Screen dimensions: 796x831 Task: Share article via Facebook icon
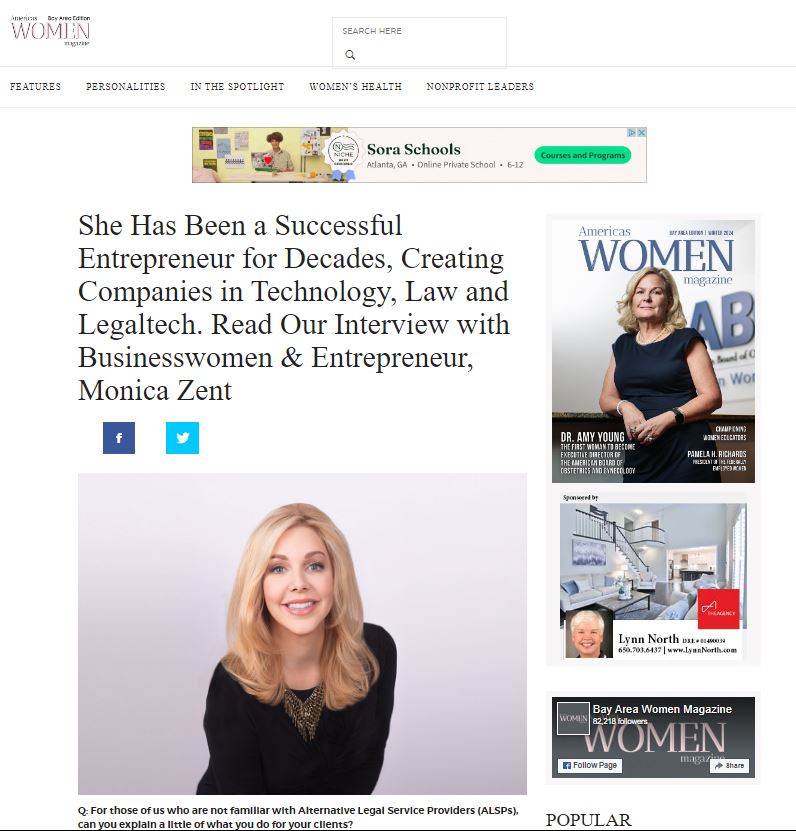[119, 438]
